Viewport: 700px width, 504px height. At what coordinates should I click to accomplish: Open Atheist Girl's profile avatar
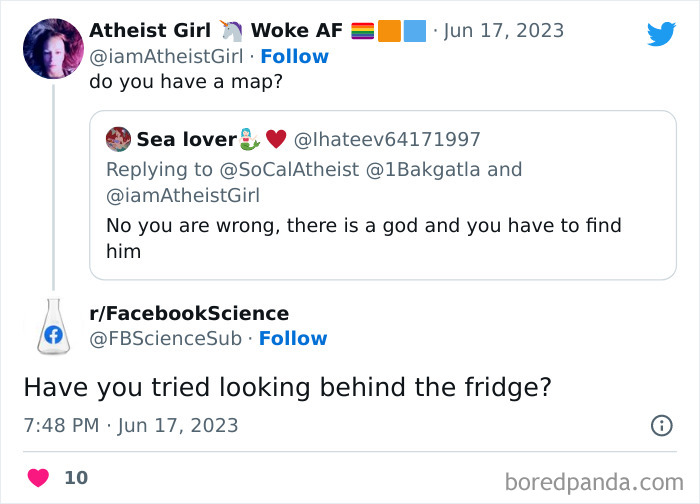pos(53,49)
